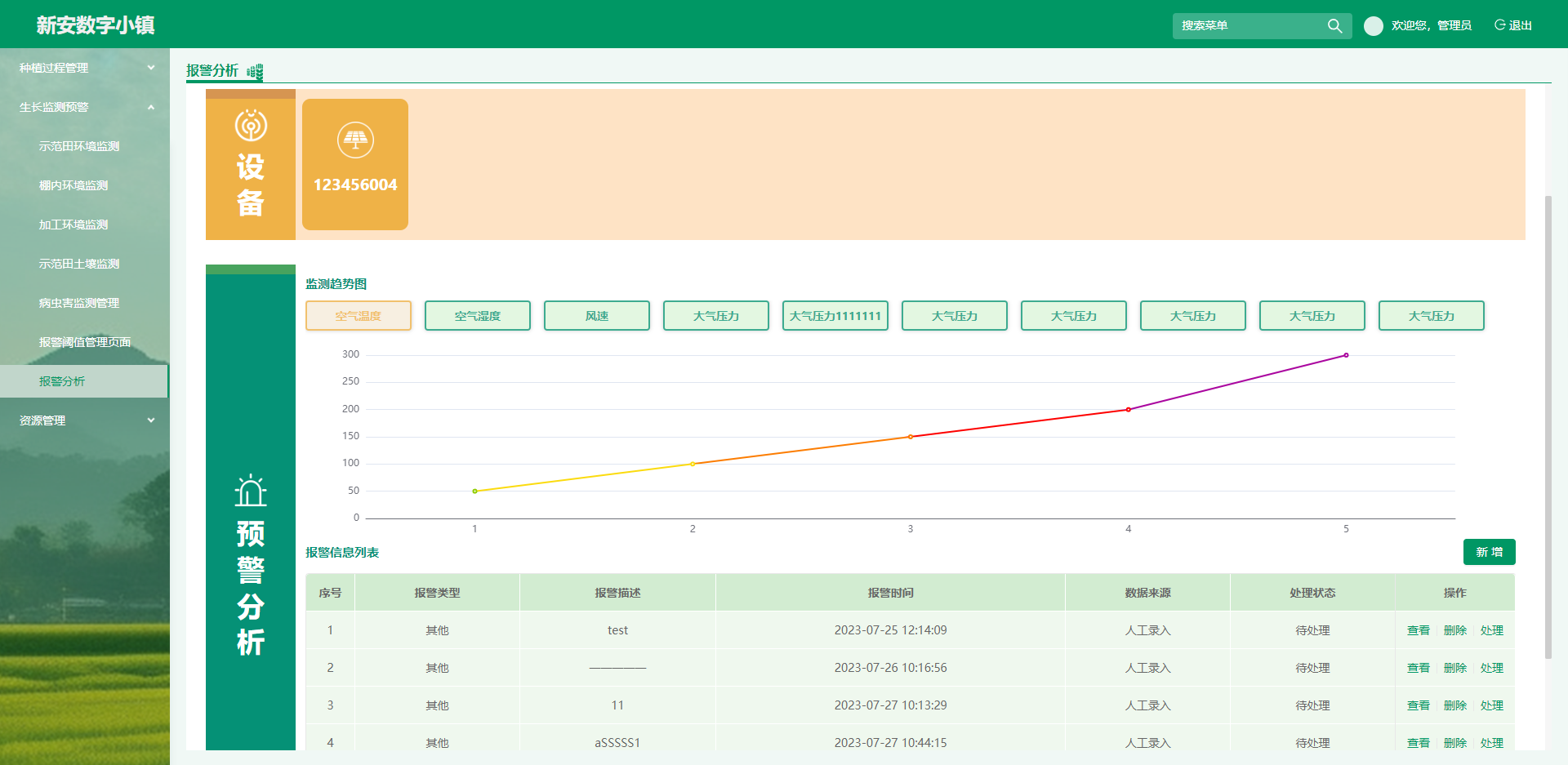Select the 大气压力1111111 trend button
This screenshot has height=765, width=1568.
point(835,316)
